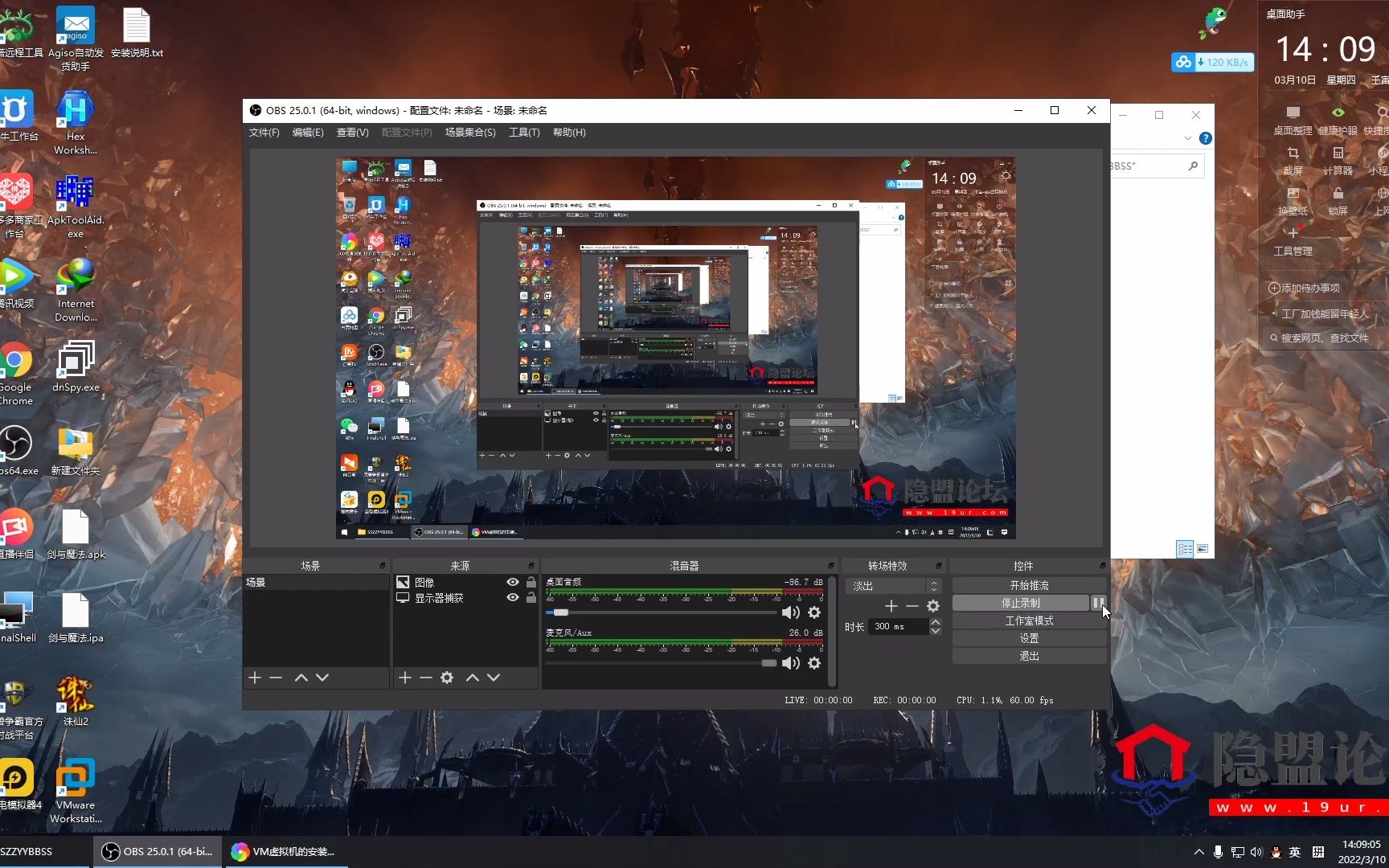This screenshot has height=868, width=1389.
Task: Open OBS 设置 button
Action: click(1029, 638)
